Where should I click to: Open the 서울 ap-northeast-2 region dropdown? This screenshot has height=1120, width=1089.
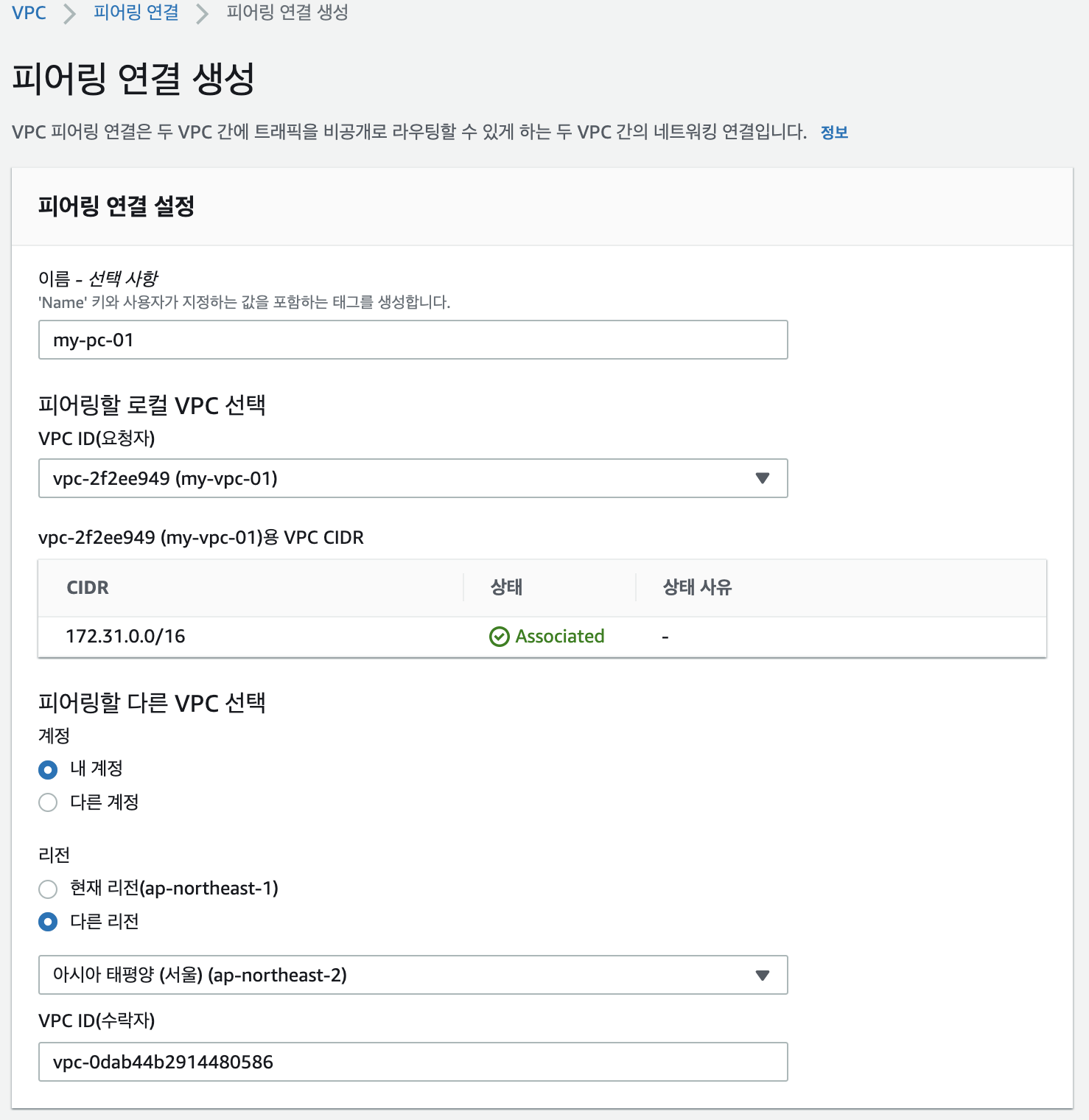413,975
